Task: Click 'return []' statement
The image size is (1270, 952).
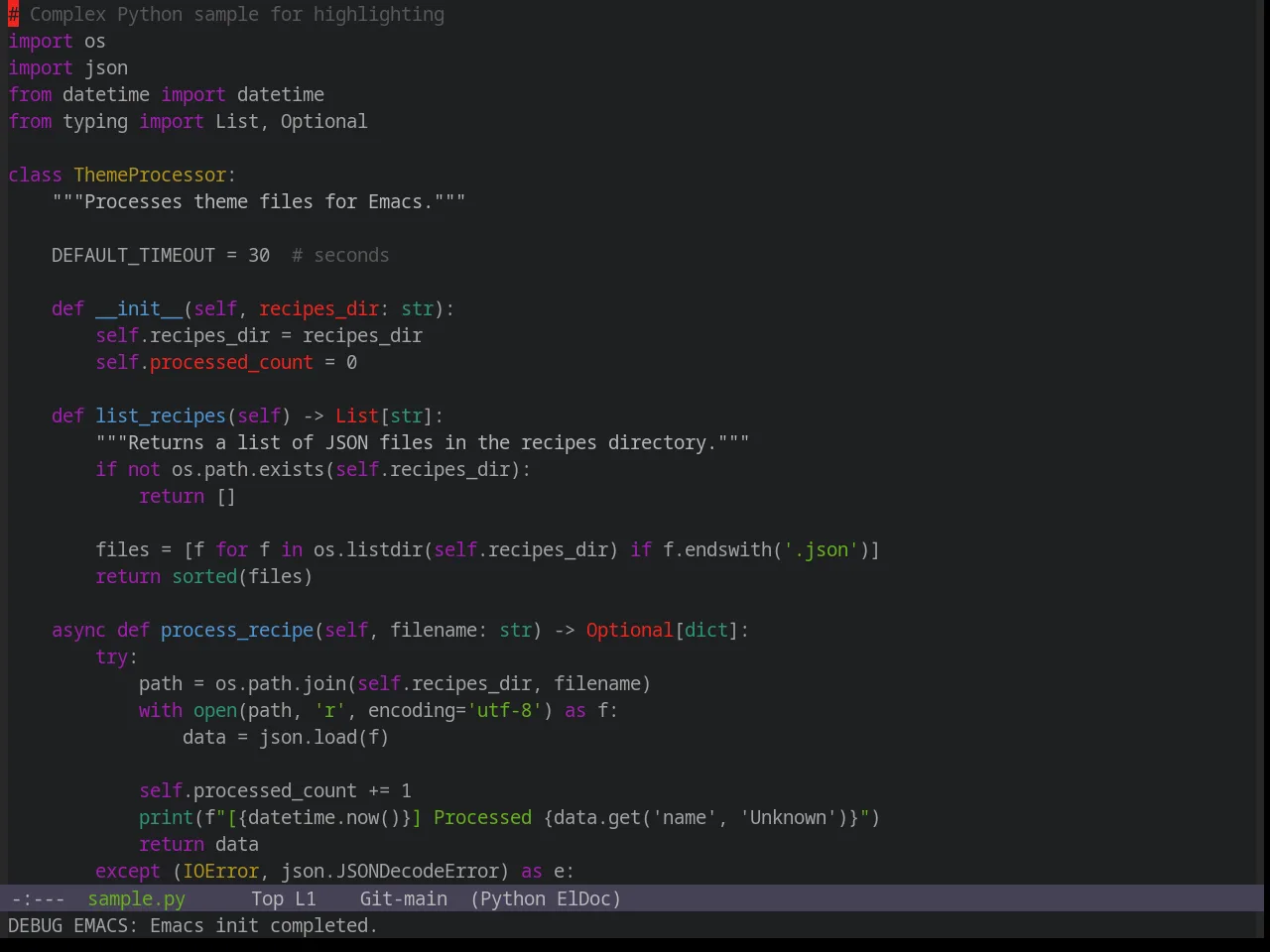Action: [188, 496]
